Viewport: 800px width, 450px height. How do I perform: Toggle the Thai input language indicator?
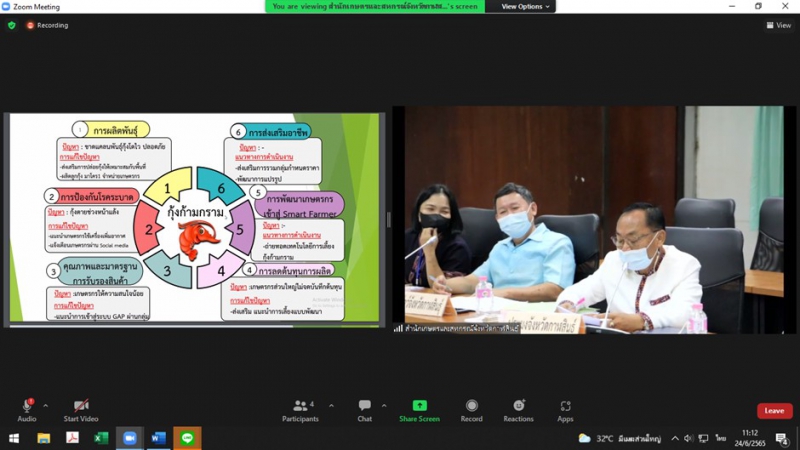(720, 438)
